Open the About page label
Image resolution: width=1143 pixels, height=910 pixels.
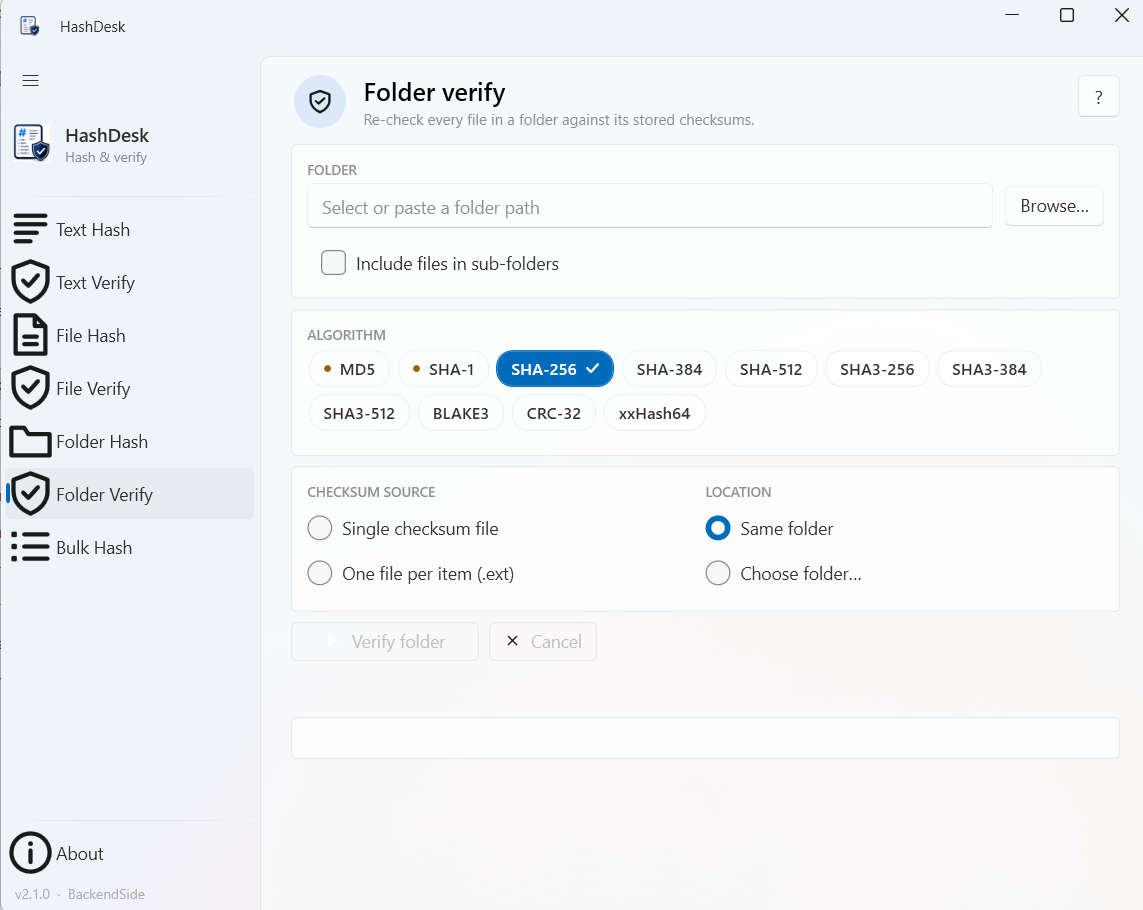click(80, 853)
